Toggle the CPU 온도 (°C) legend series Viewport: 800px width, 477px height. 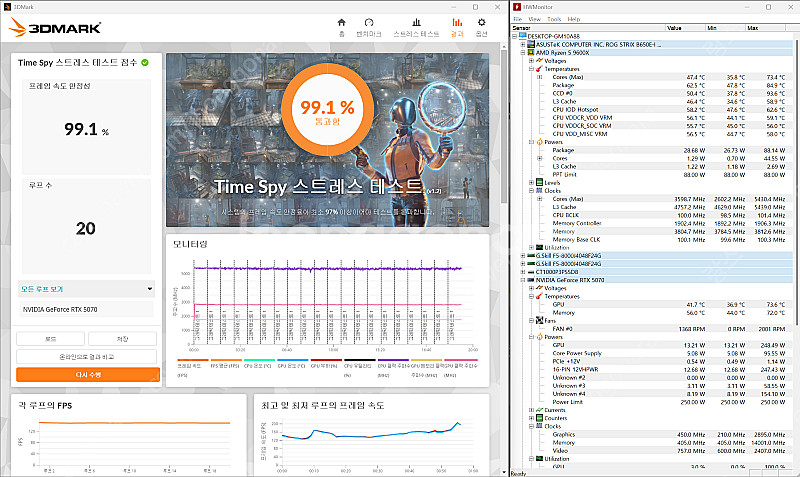click(x=258, y=364)
